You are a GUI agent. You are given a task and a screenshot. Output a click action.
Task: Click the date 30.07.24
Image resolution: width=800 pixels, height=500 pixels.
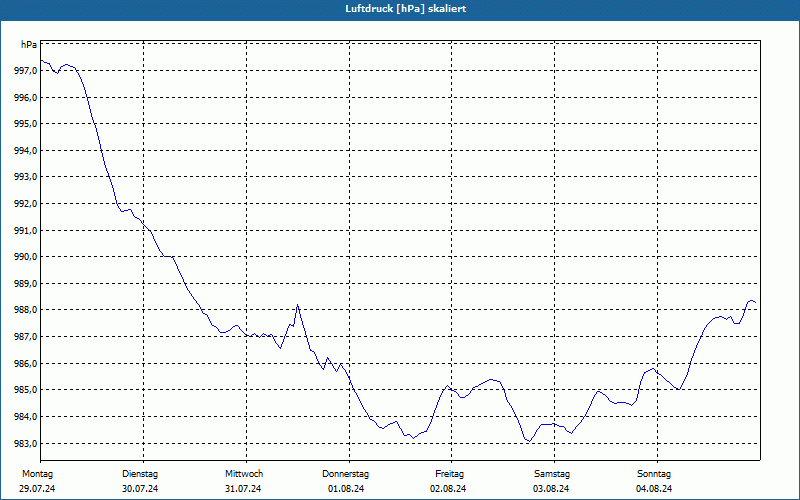140,489
